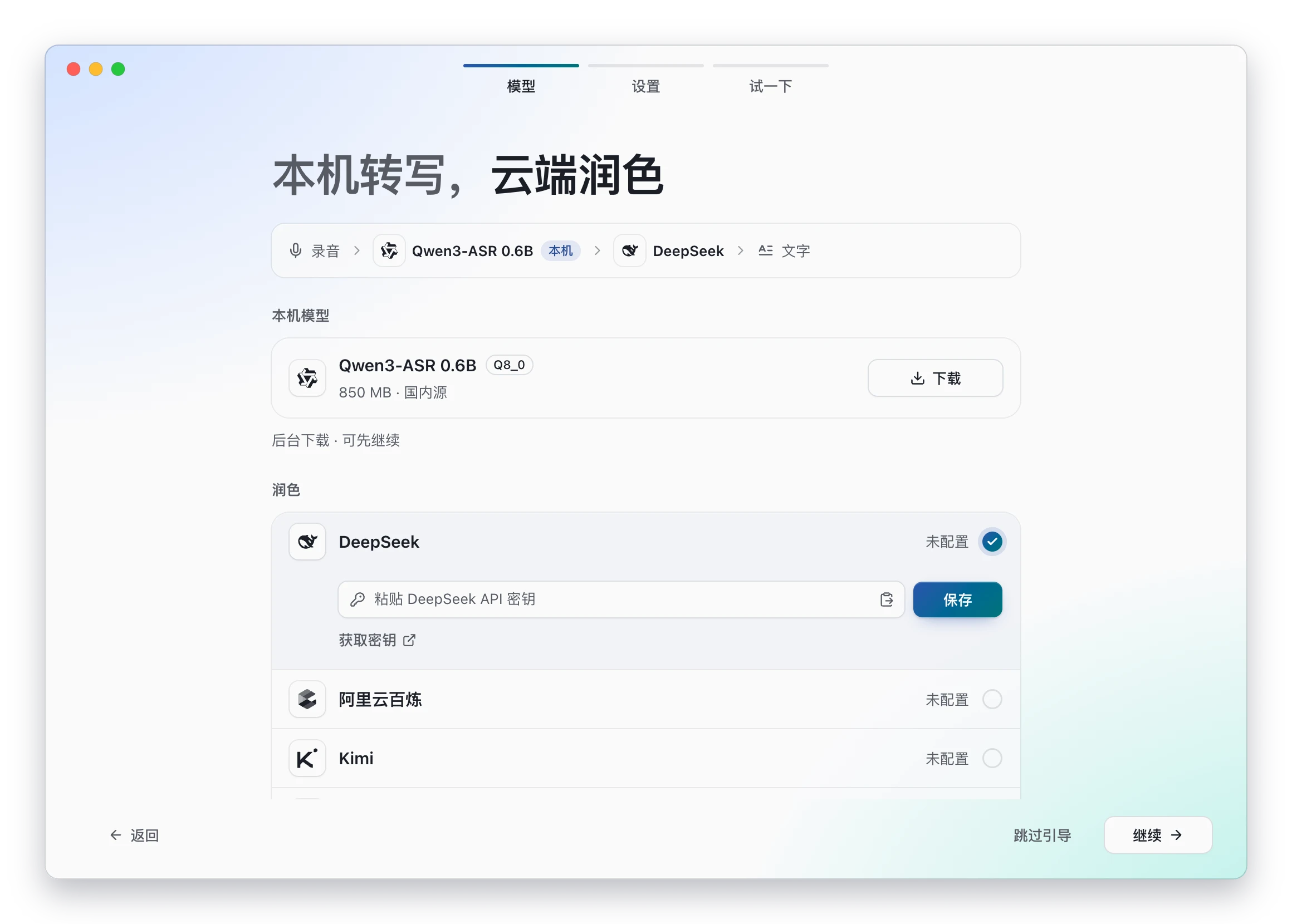This screenshot has height=924, width=1292.
Task: Select the 阿里云百炼 radio button
Action: [992, 699]
